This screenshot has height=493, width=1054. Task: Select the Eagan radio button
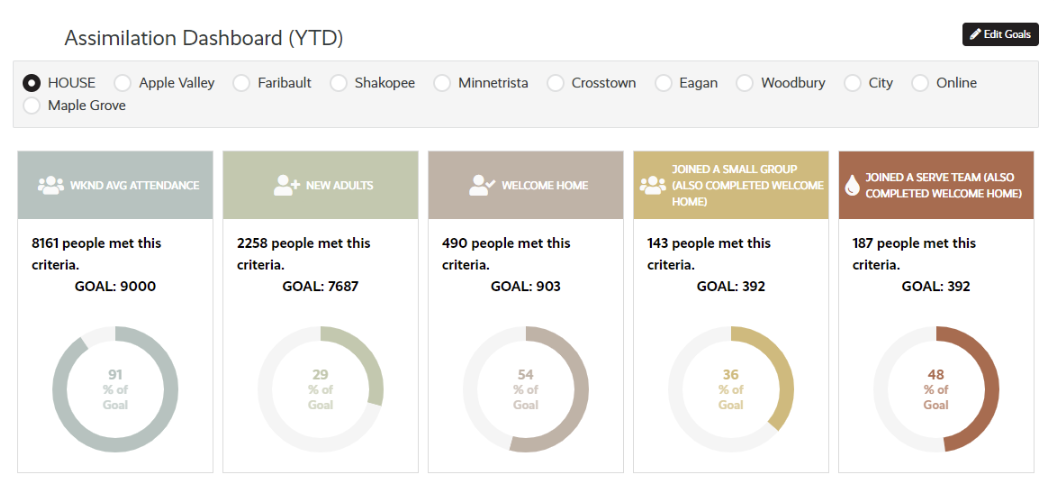coord(663,83)
